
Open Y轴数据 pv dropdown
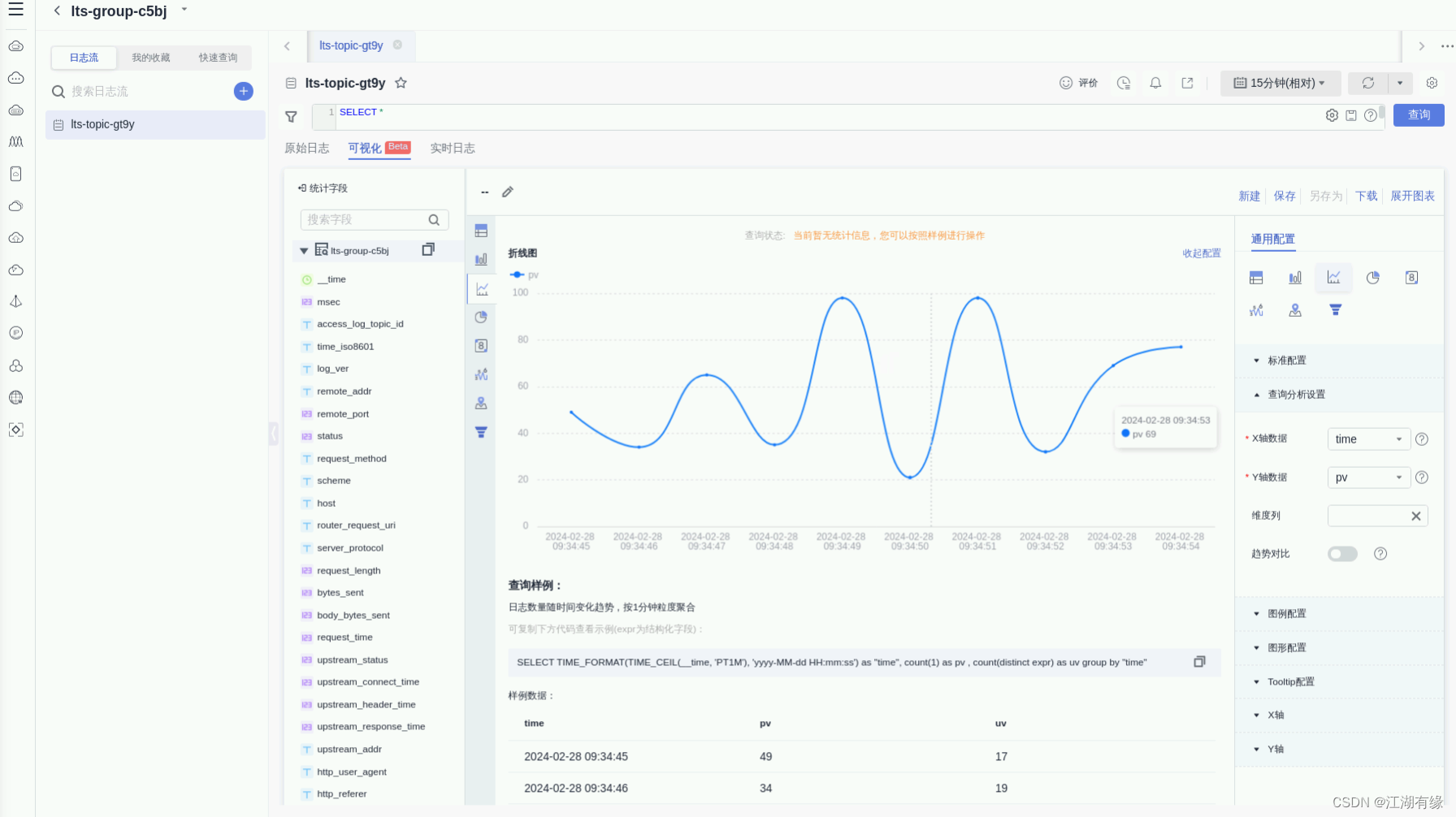(x=1369, y=478)
